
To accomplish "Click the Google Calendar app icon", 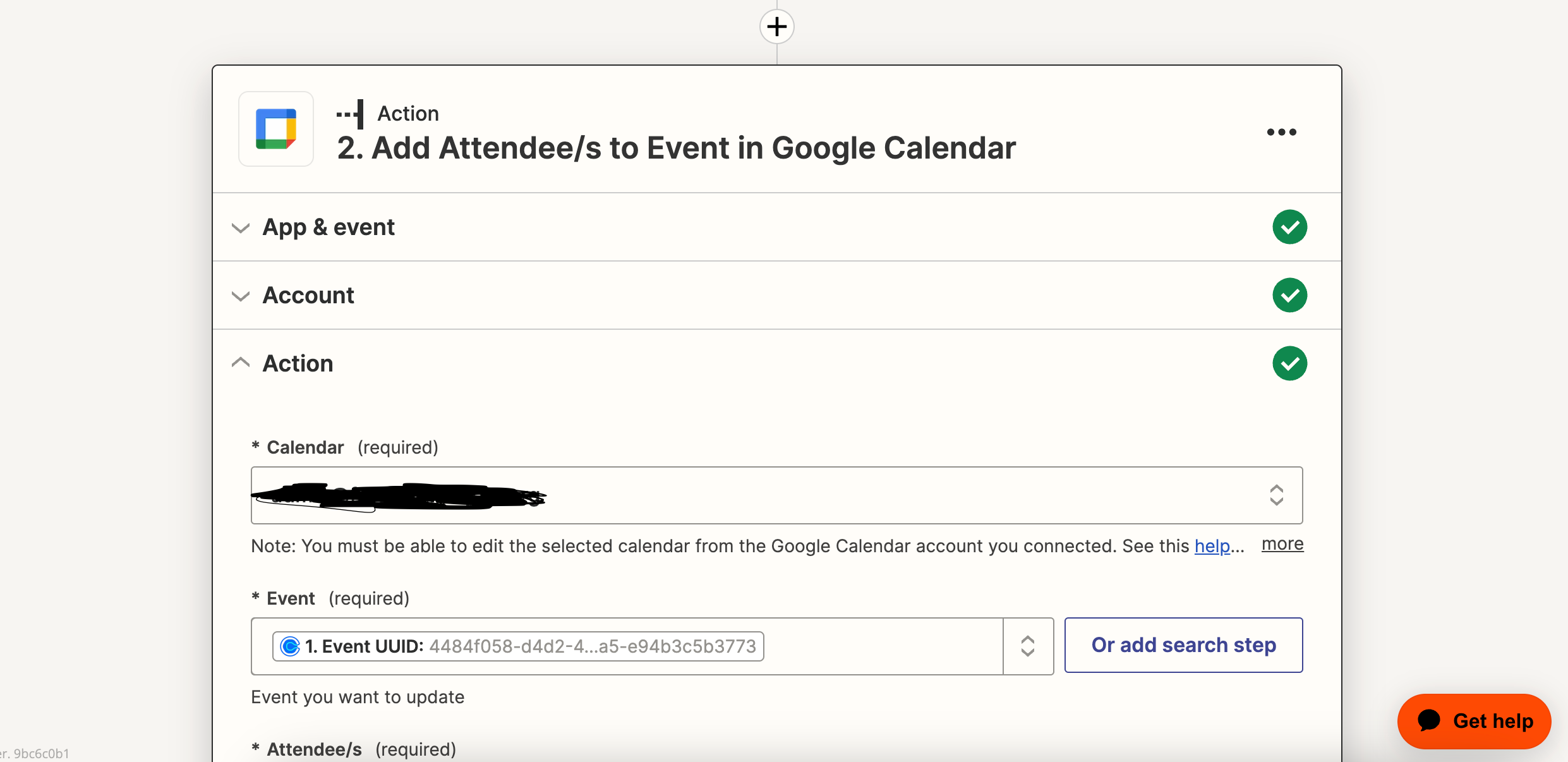I will point(276,129).
